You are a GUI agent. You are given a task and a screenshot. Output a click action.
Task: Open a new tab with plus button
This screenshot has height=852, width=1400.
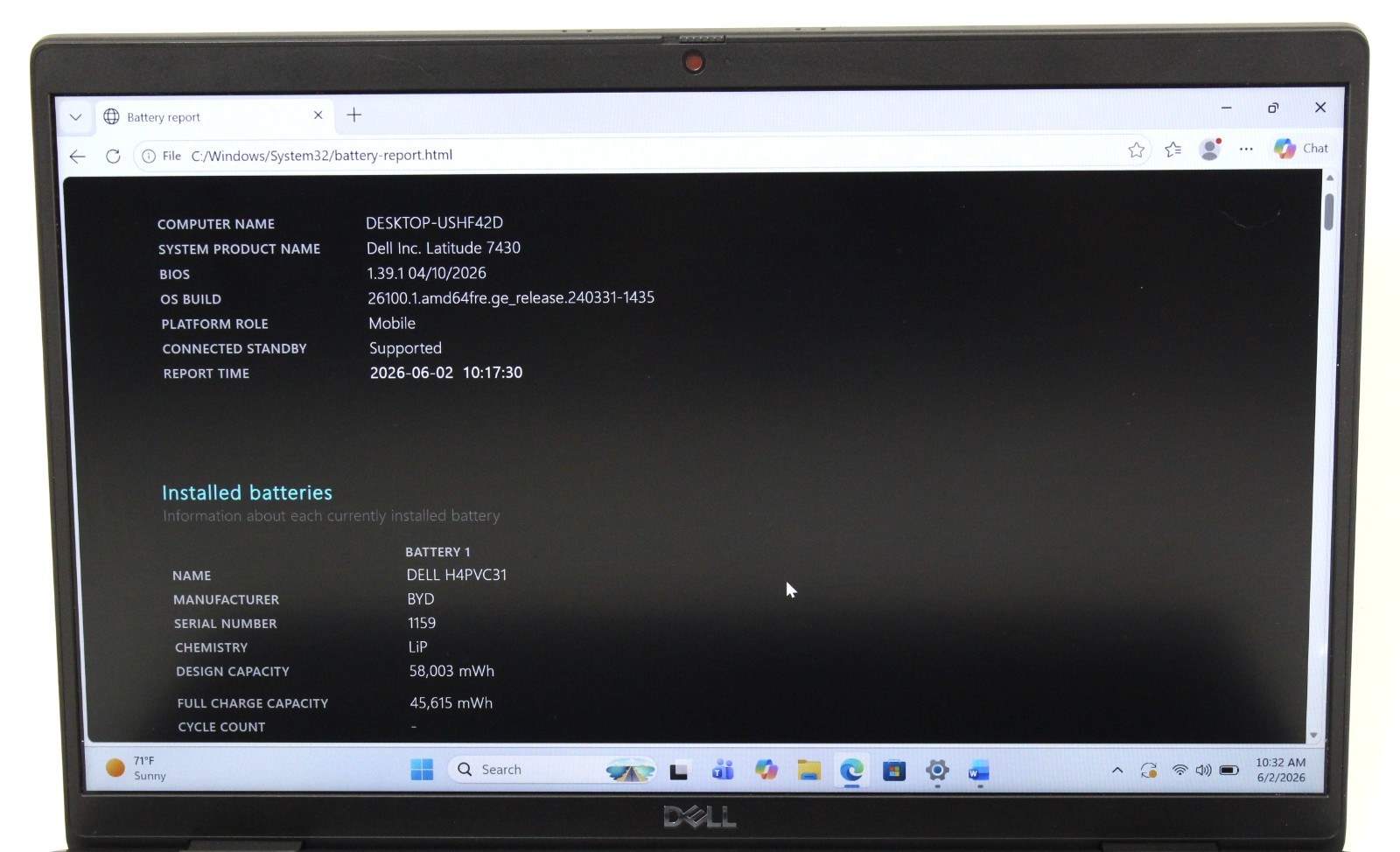[x=354, y=115]
